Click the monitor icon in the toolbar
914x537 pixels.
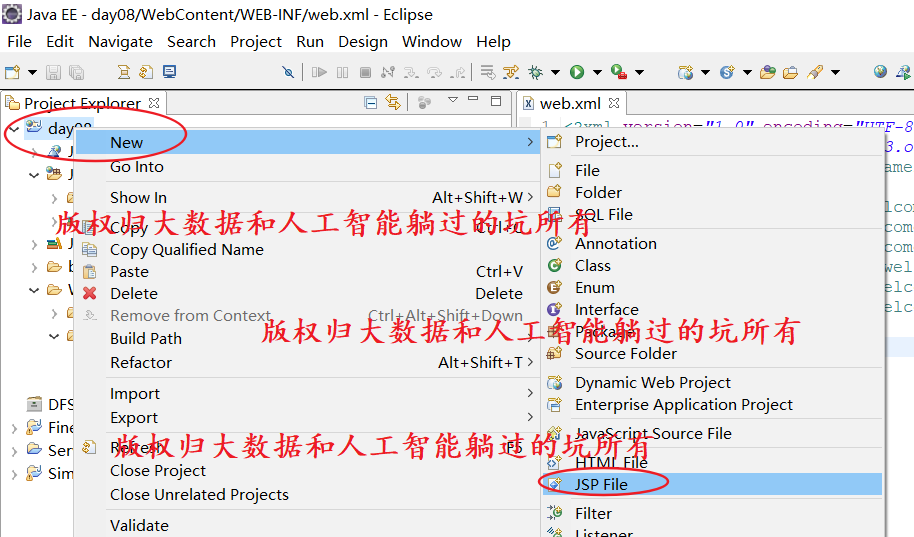point(170,72)
